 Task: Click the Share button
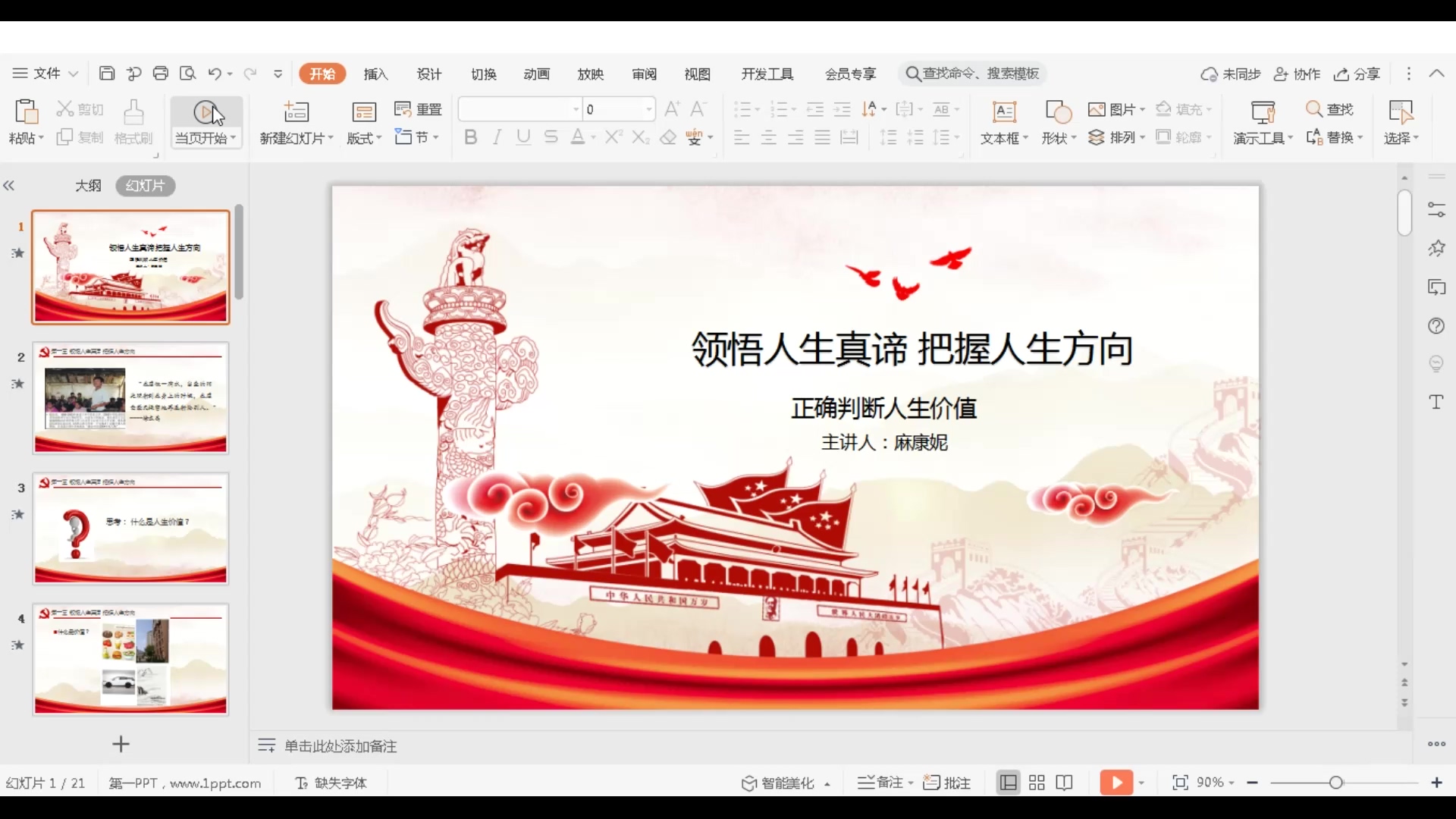[x=1357, y=74]
